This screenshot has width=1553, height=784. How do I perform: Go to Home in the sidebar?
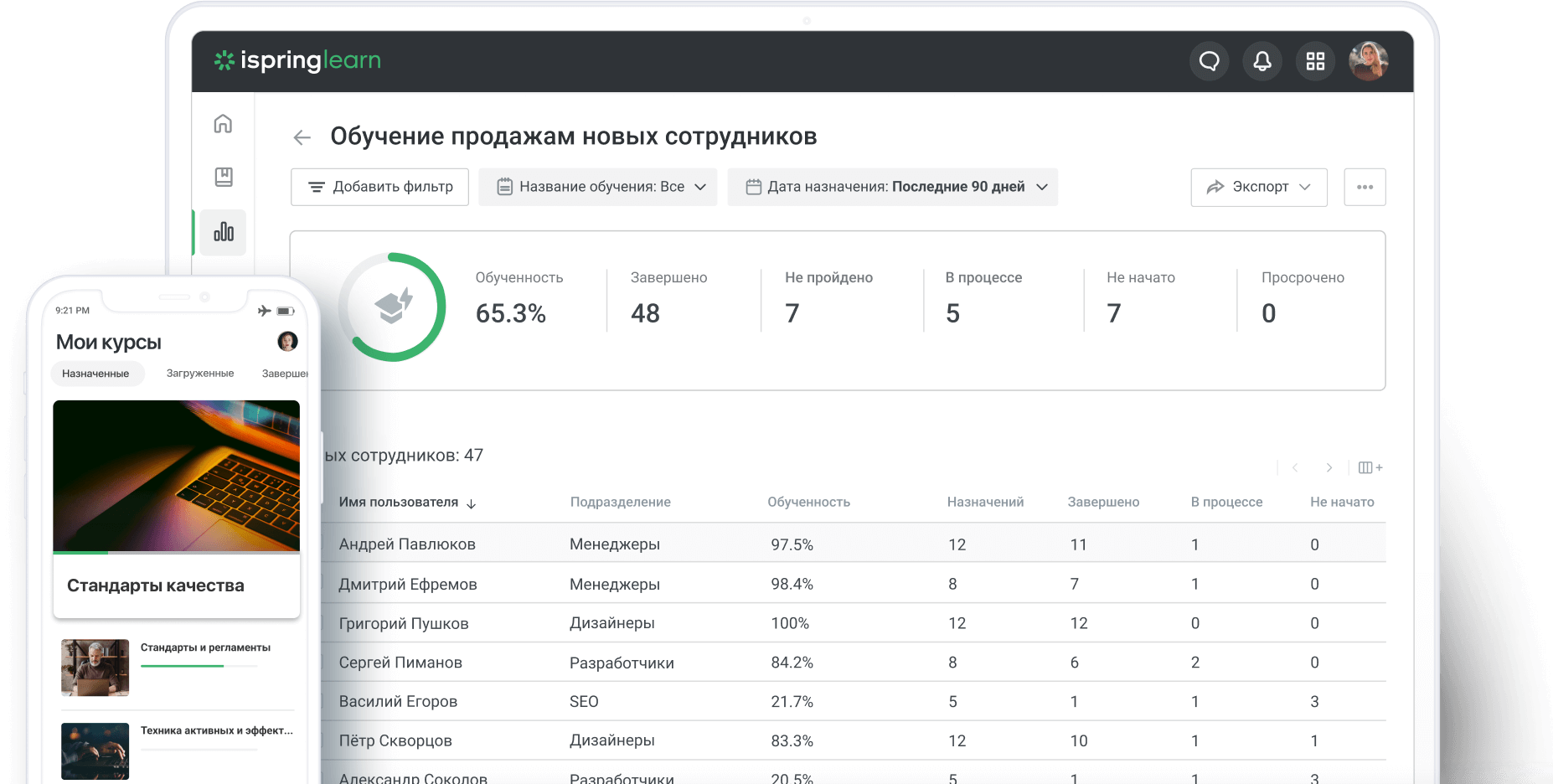coord(223,124)
